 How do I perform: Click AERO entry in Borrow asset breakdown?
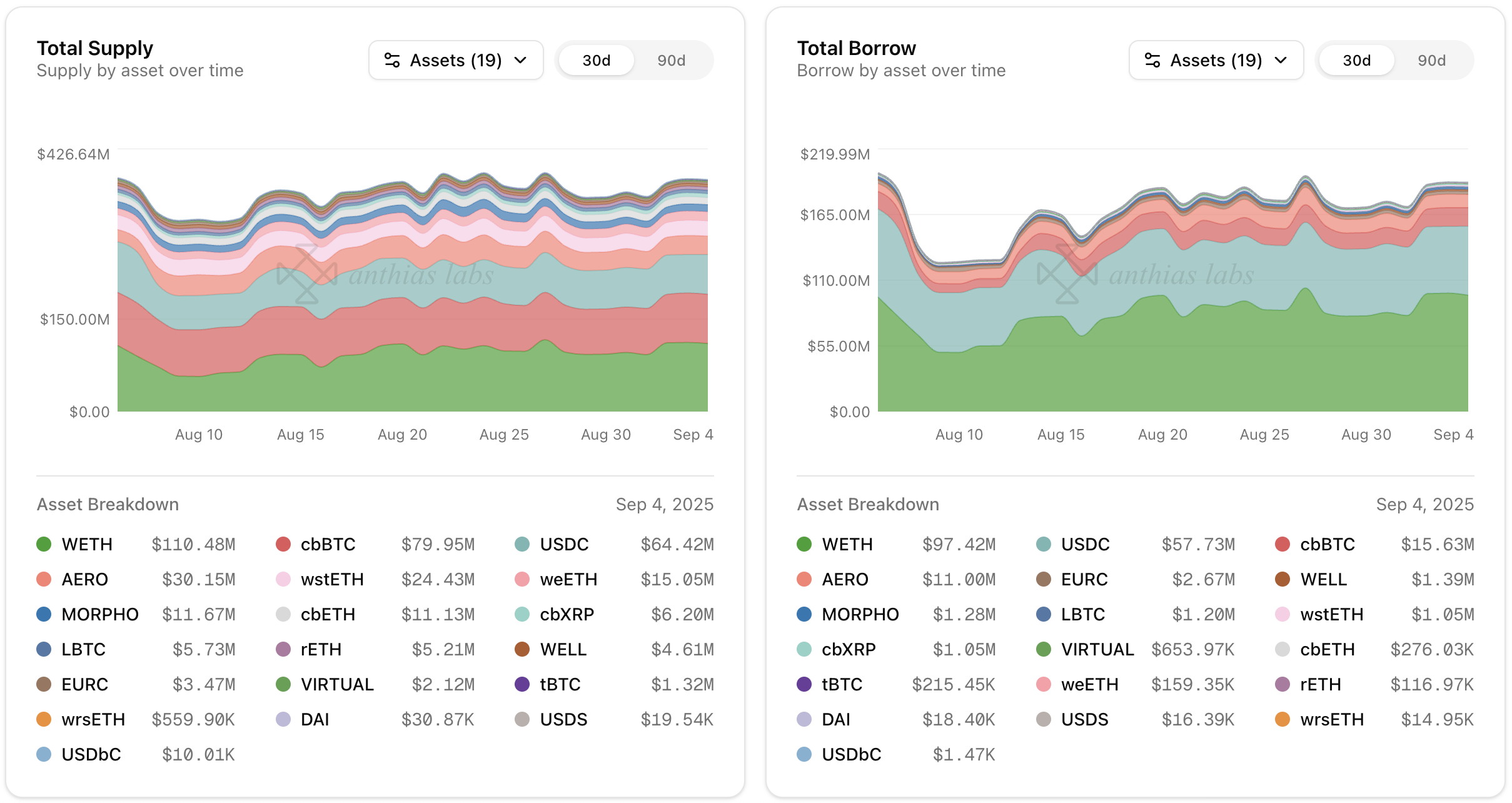click(845, 579)
